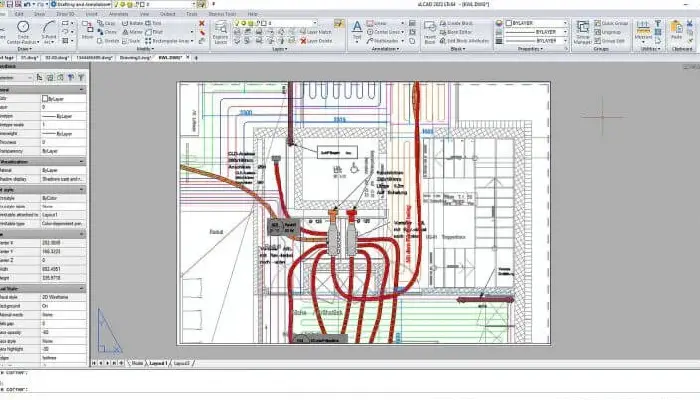
Task: Select the 3-Point Arc tool
Action: pyautogui.click(x=49, y=32)
